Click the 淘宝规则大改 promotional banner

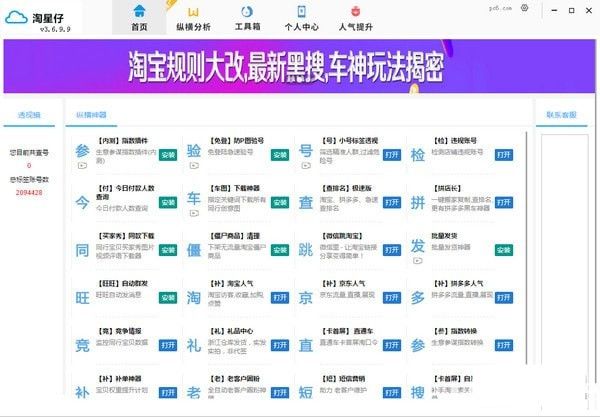pos(299,66)
